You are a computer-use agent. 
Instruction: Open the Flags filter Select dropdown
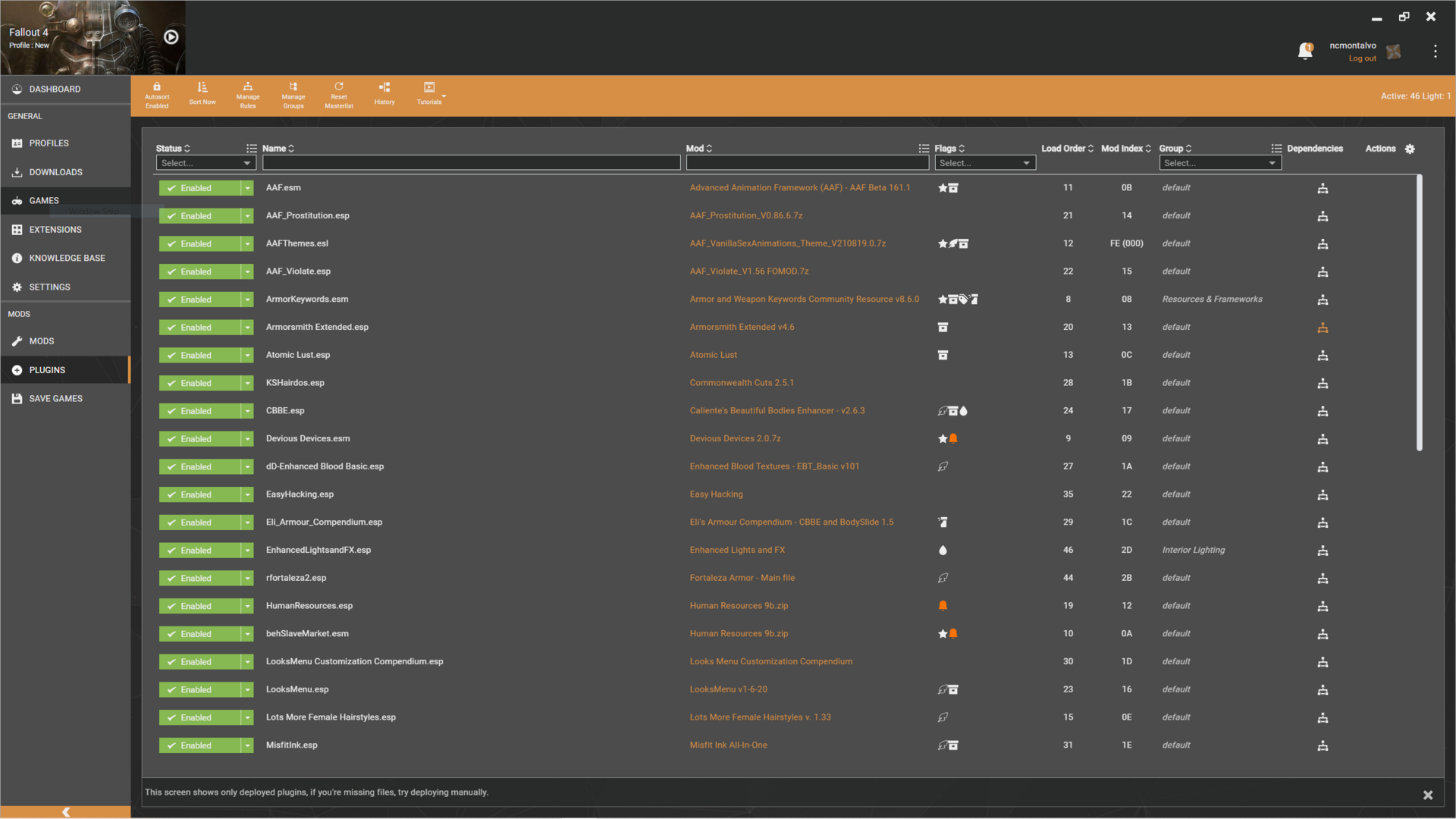tap(985, 163)
